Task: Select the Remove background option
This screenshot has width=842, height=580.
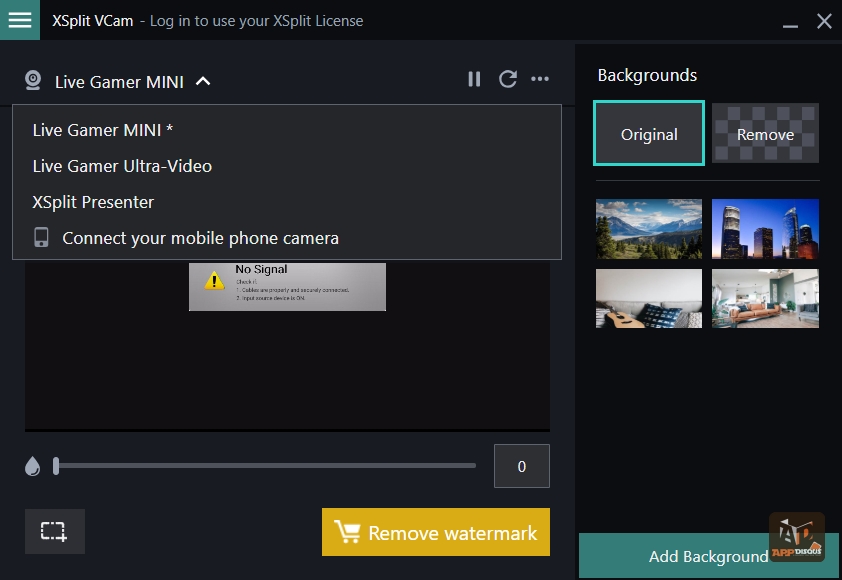Action: tap(765, 133)
